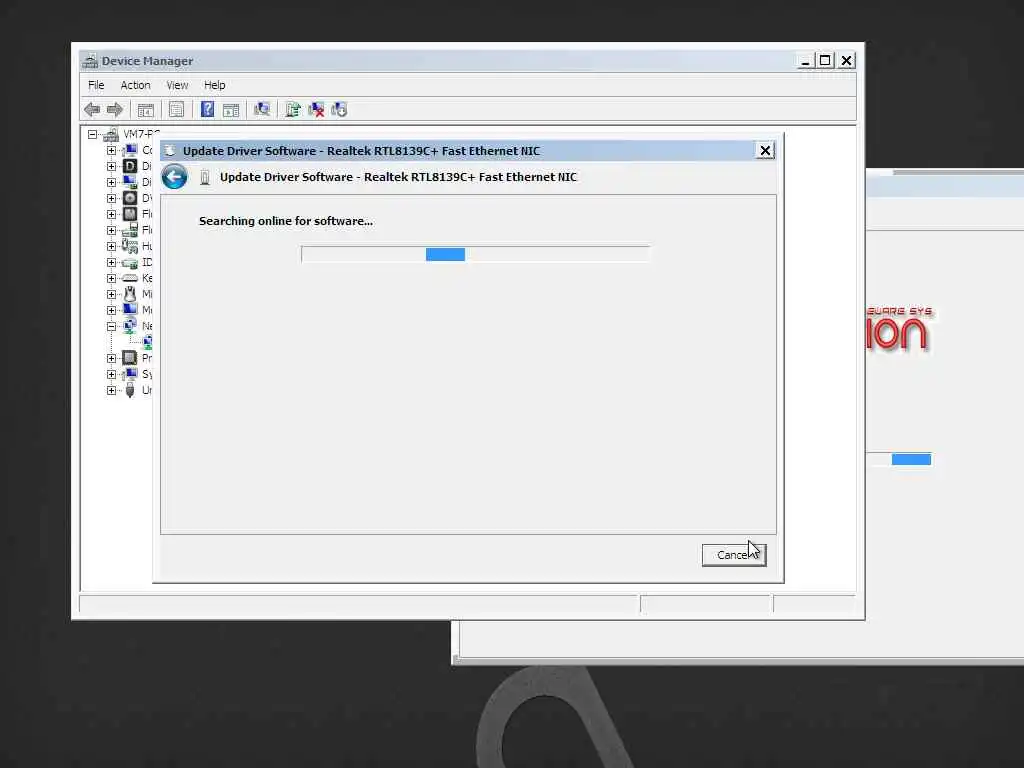This screenshot has width=1024, height=768.
Task: Close the Update Driver Software dialog
Action: [765, 151]
